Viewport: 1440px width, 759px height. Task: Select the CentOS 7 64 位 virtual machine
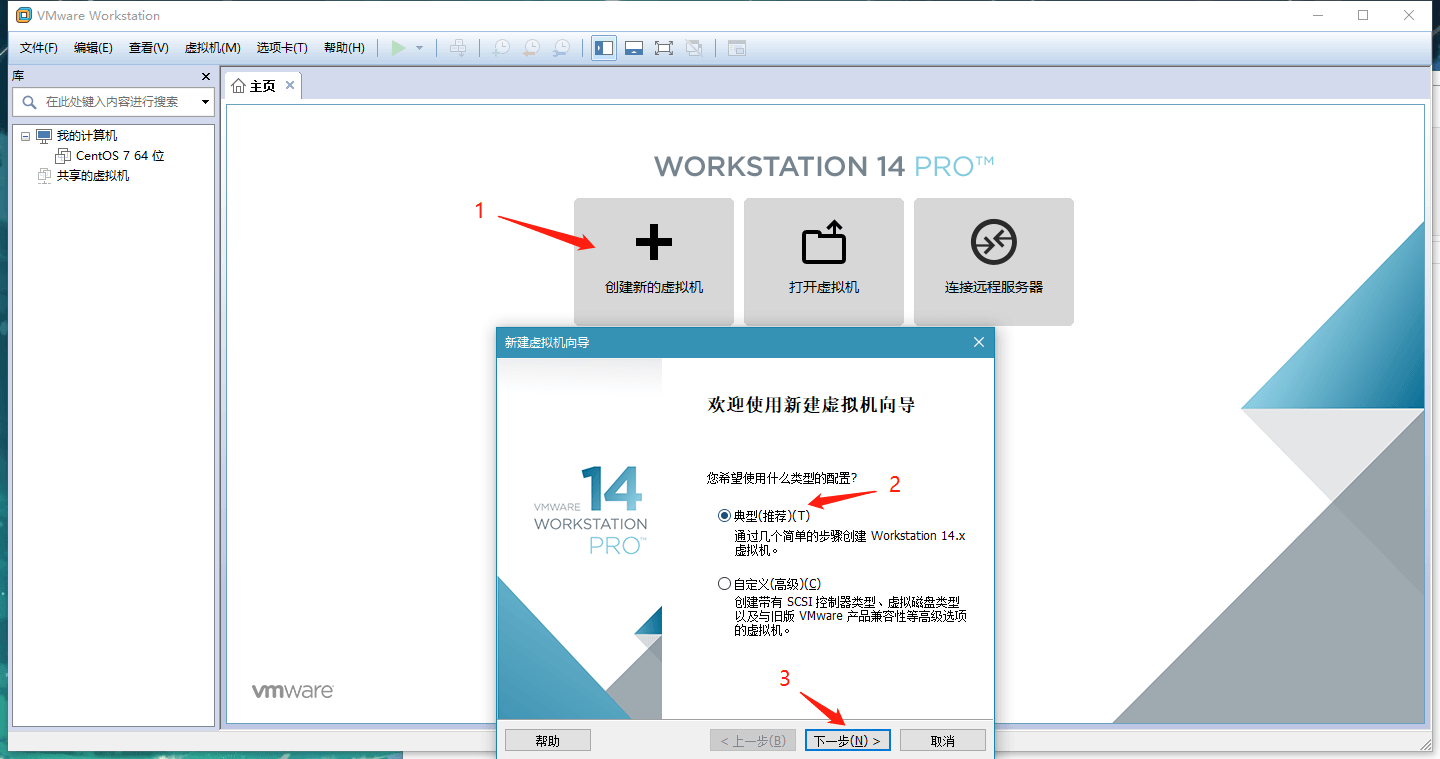tap(120, 156)
